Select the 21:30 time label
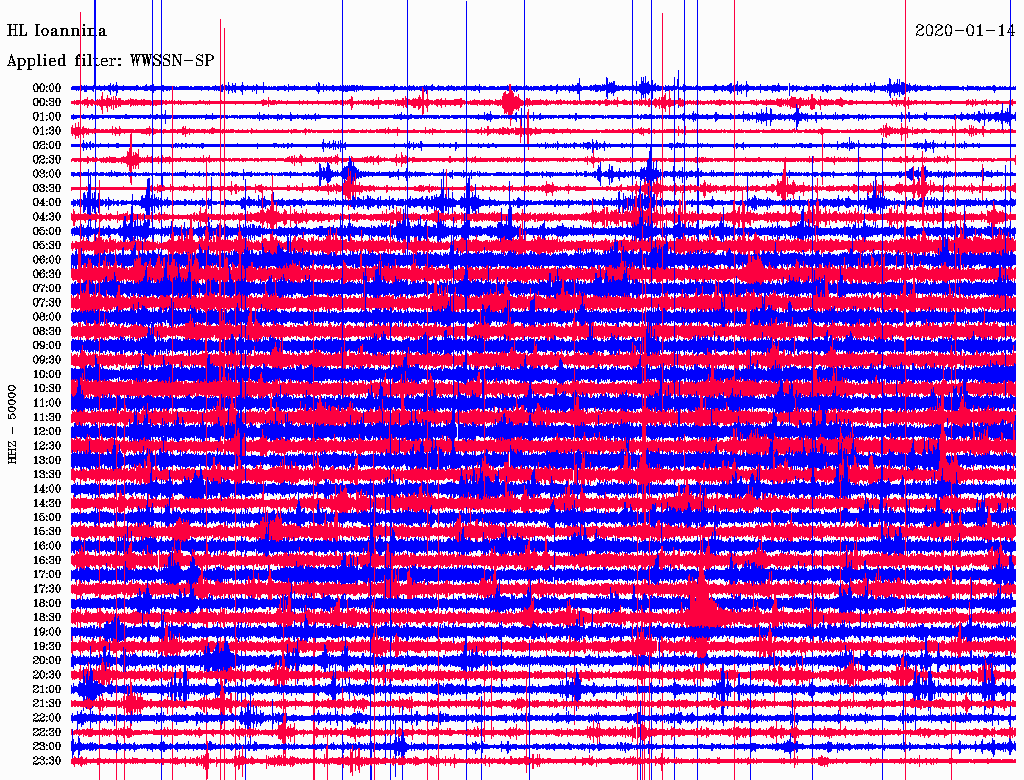 (46, 704)
